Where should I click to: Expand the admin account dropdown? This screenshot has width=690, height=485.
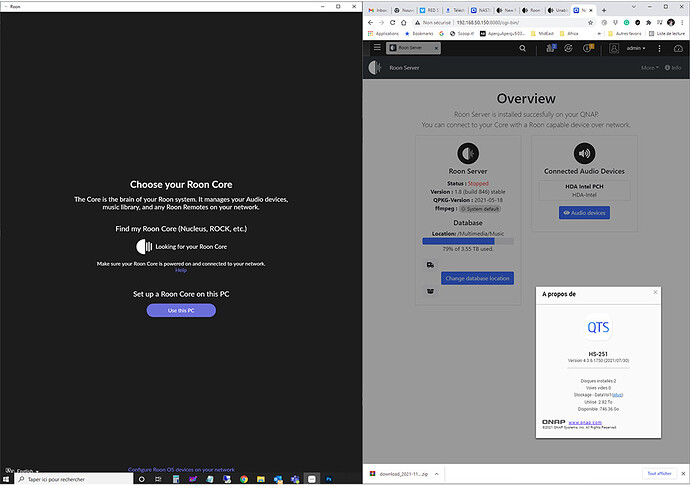point(636,48)
